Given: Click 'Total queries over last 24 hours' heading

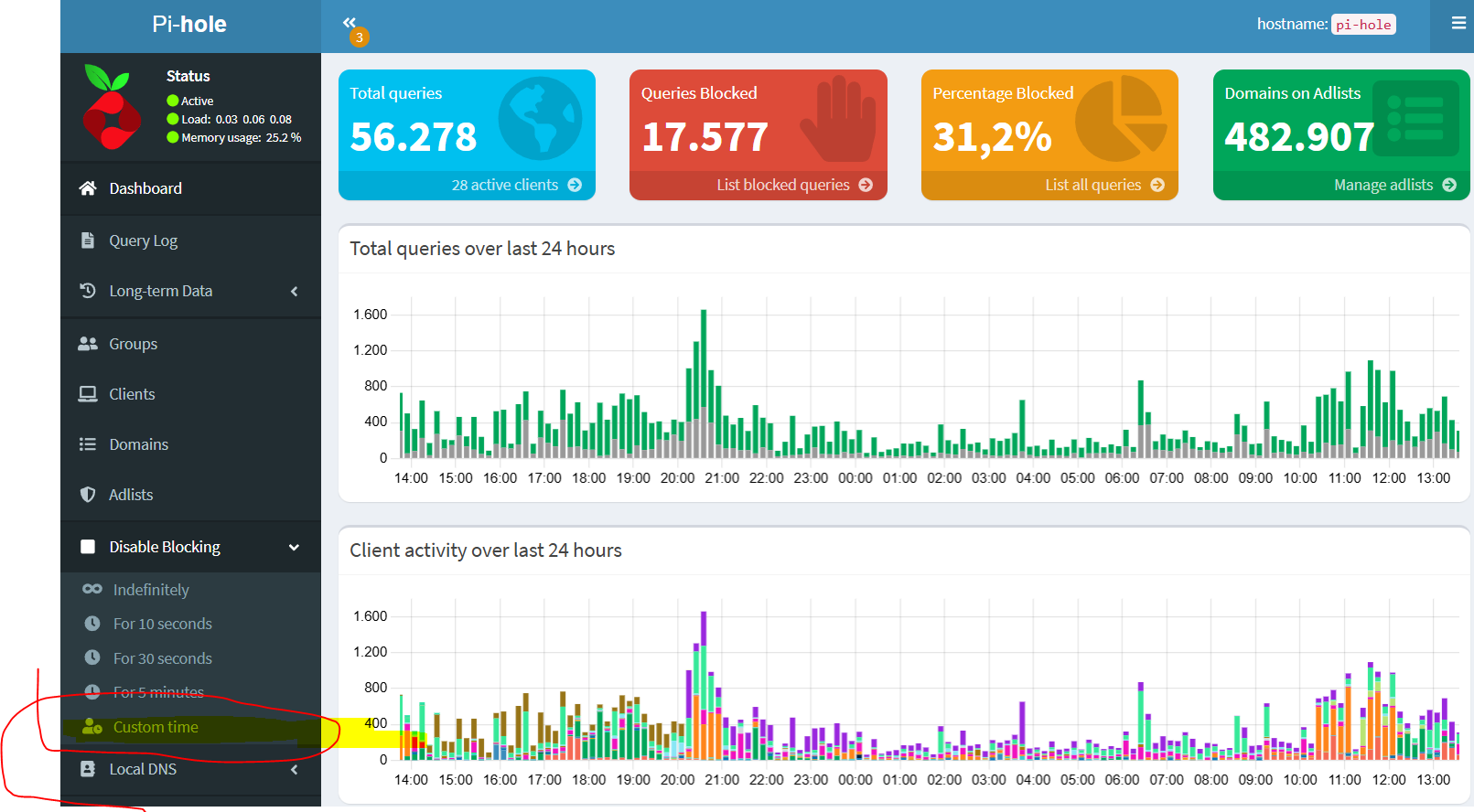Looking at the screenshot, I should pyautogui.click(x=482, y=249).
